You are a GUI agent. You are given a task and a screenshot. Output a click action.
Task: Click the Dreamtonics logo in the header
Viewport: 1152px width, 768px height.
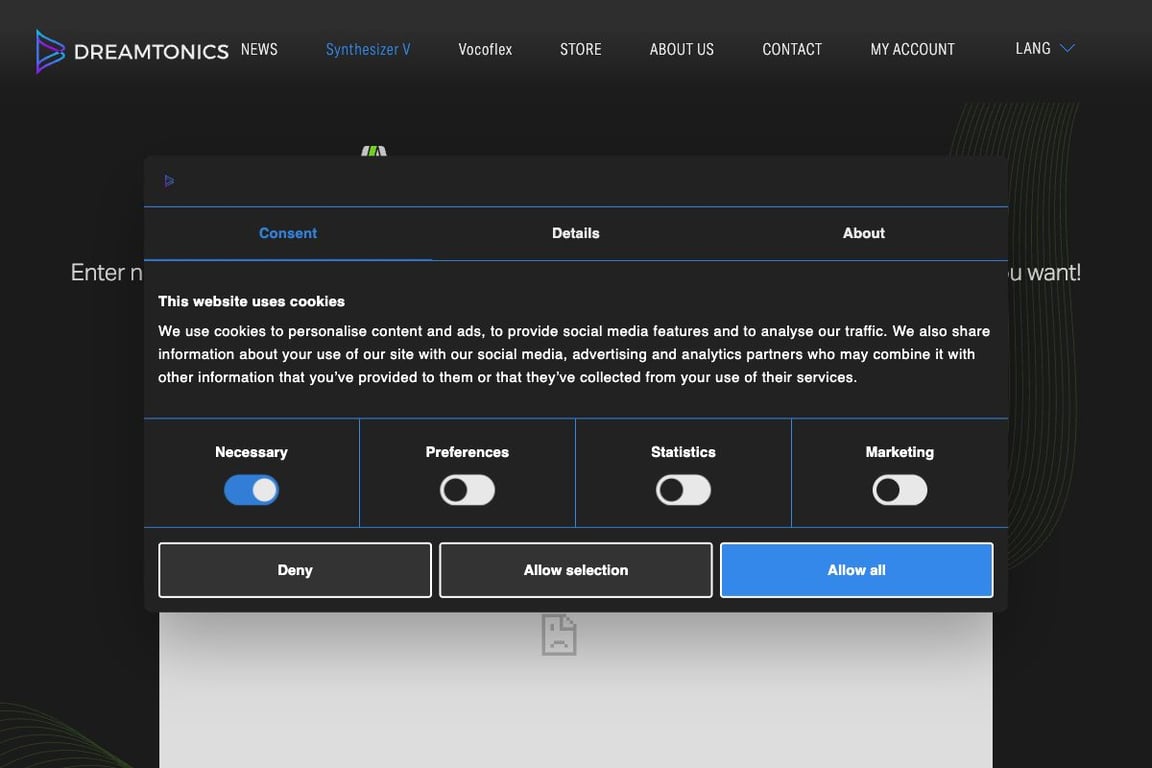point(132,51)
